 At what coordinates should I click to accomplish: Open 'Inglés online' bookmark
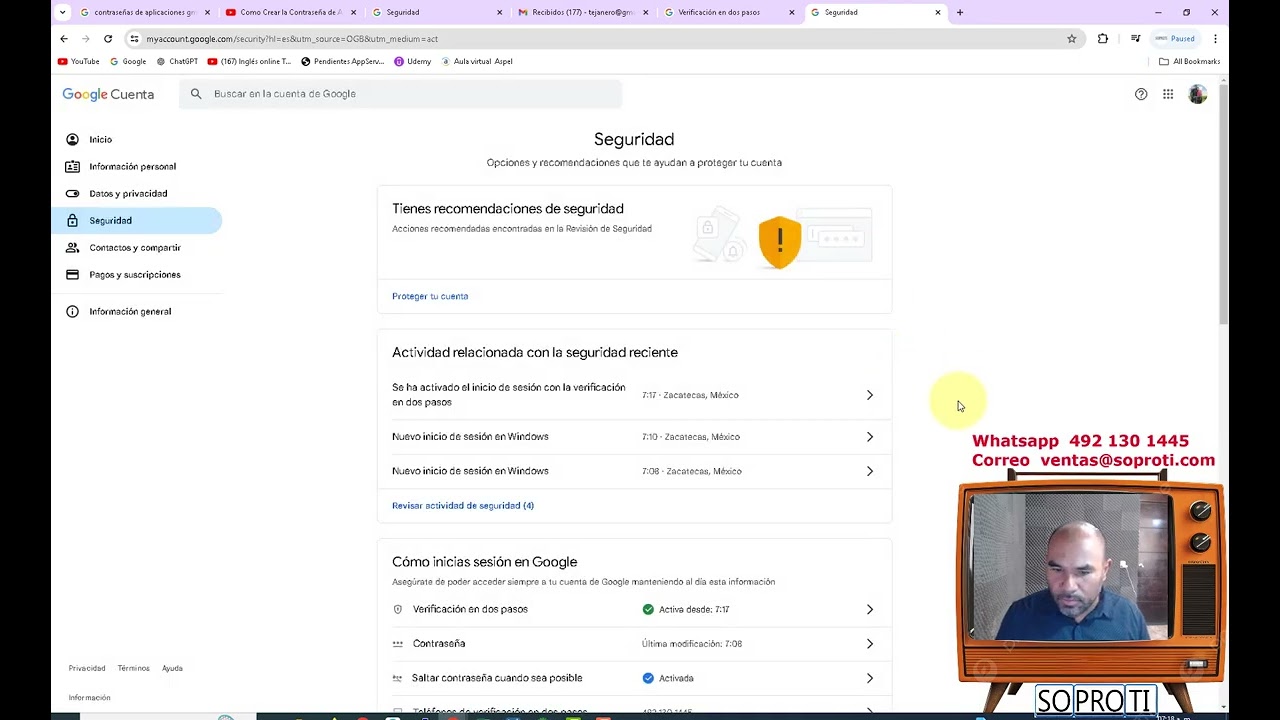pyautogui.click(x=249, y=61)
